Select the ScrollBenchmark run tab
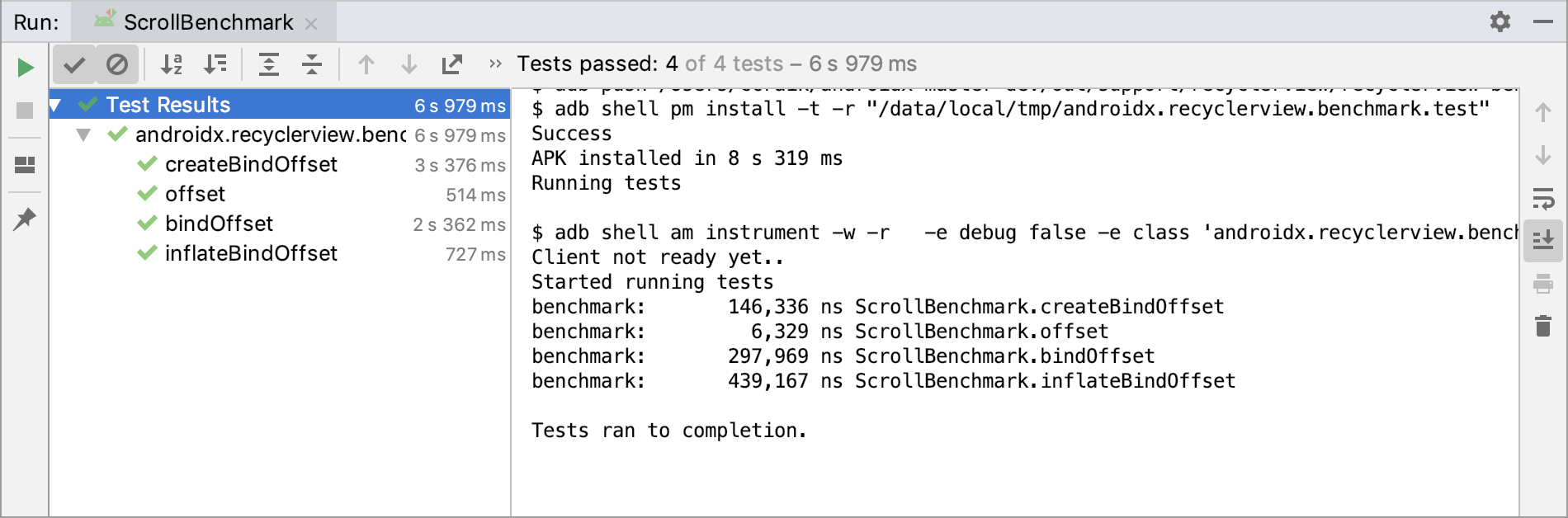The image size is (1568, 518). point(198,22)
